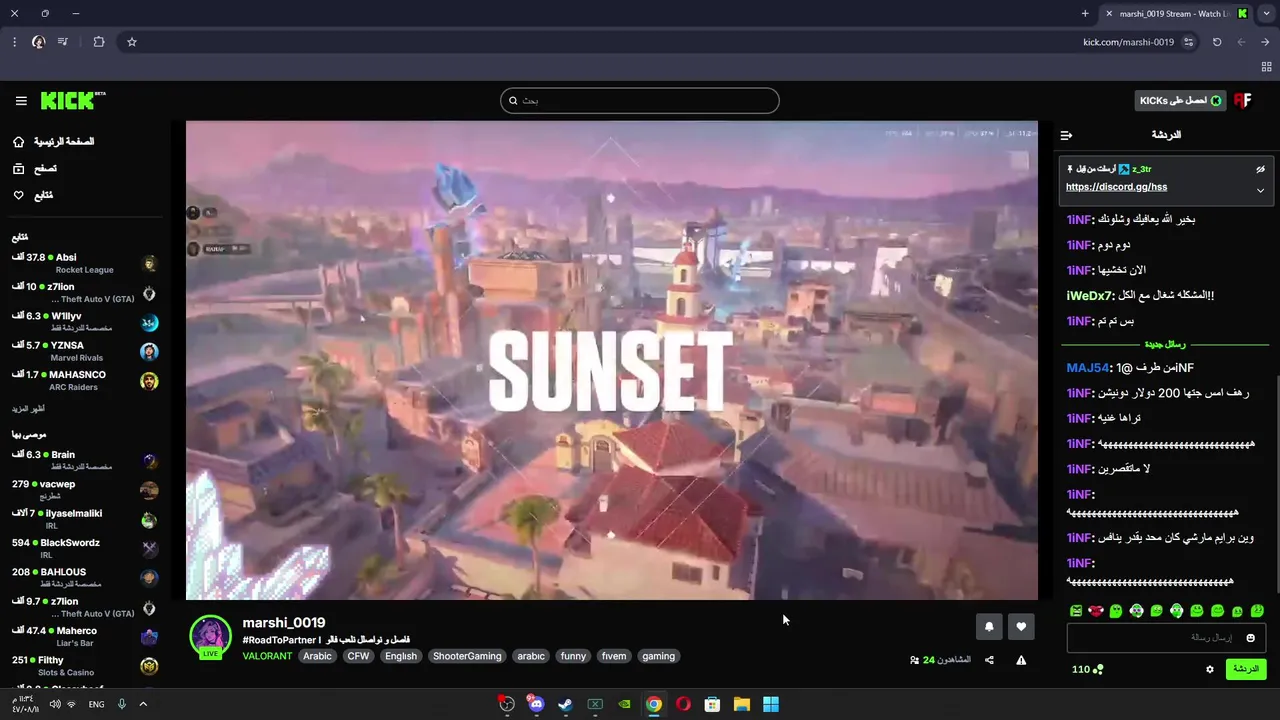Open Discord from the taskbar
Screen dimensions: 1280x720
click(x=536, y=704)
